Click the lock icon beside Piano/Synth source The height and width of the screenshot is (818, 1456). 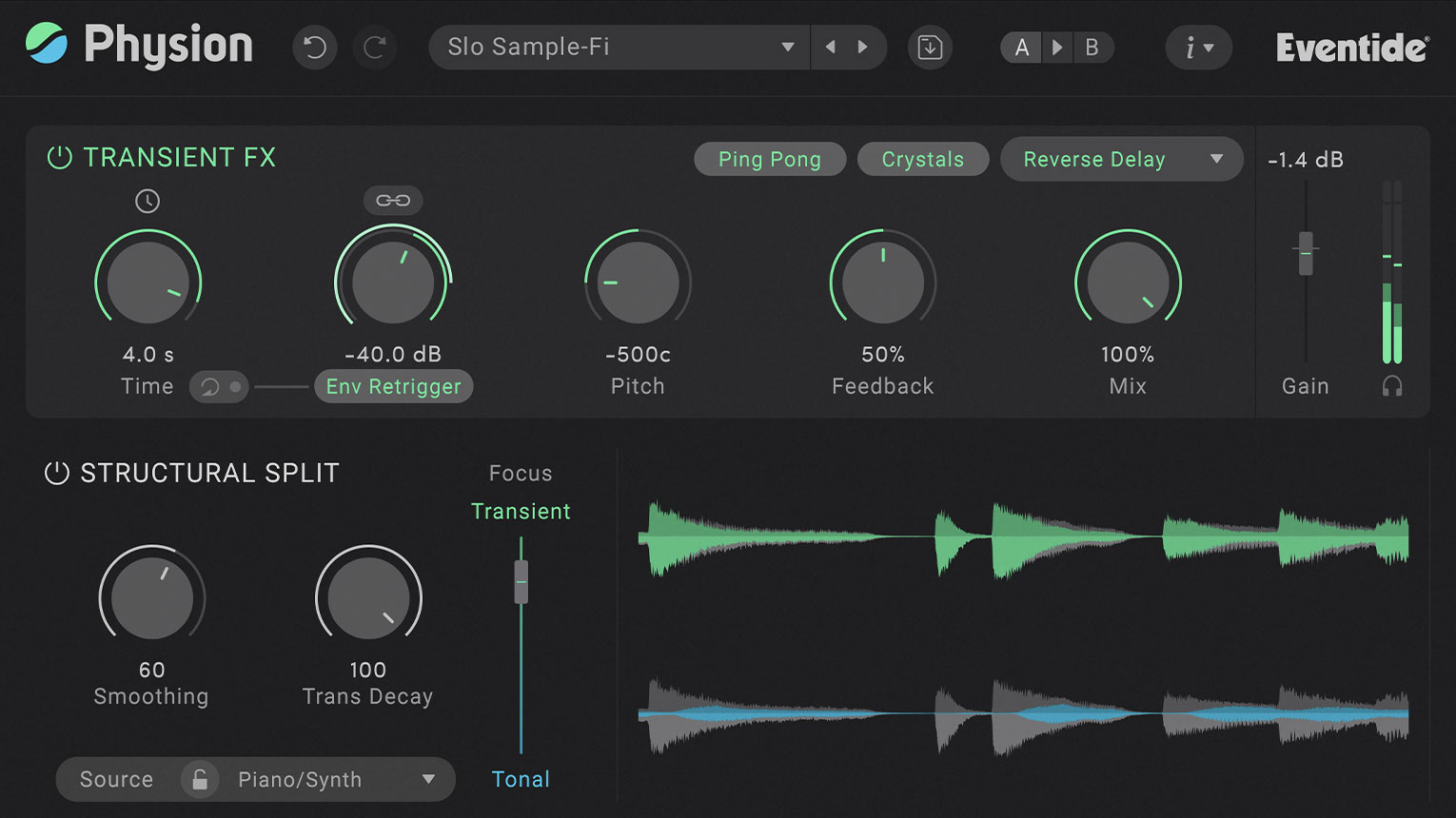click(200, 779)
